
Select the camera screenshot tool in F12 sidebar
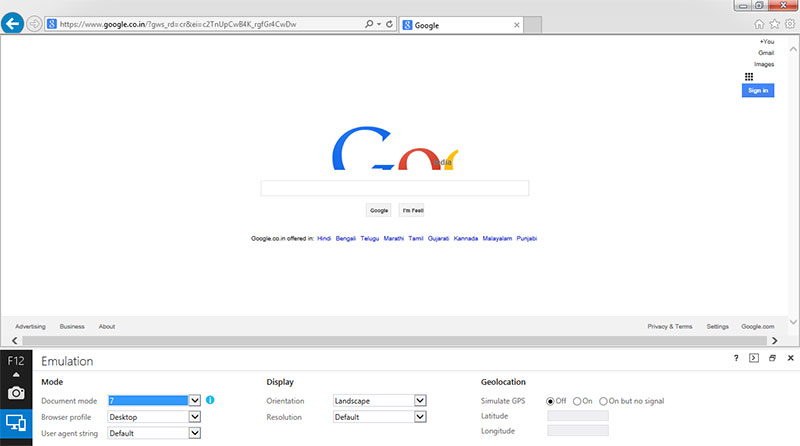16,393
